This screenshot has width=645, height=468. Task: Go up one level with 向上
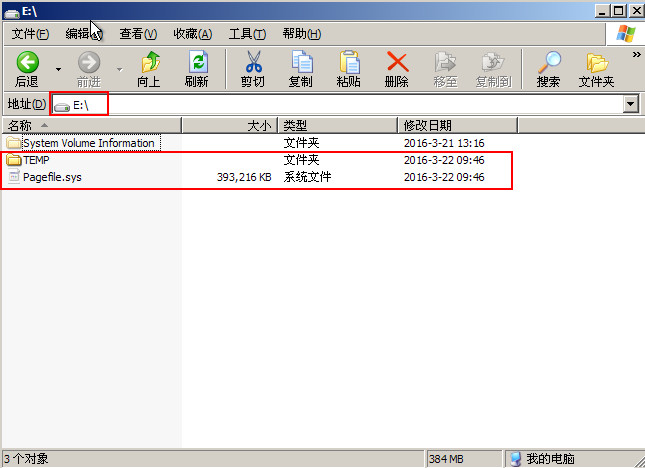(149, 69)
